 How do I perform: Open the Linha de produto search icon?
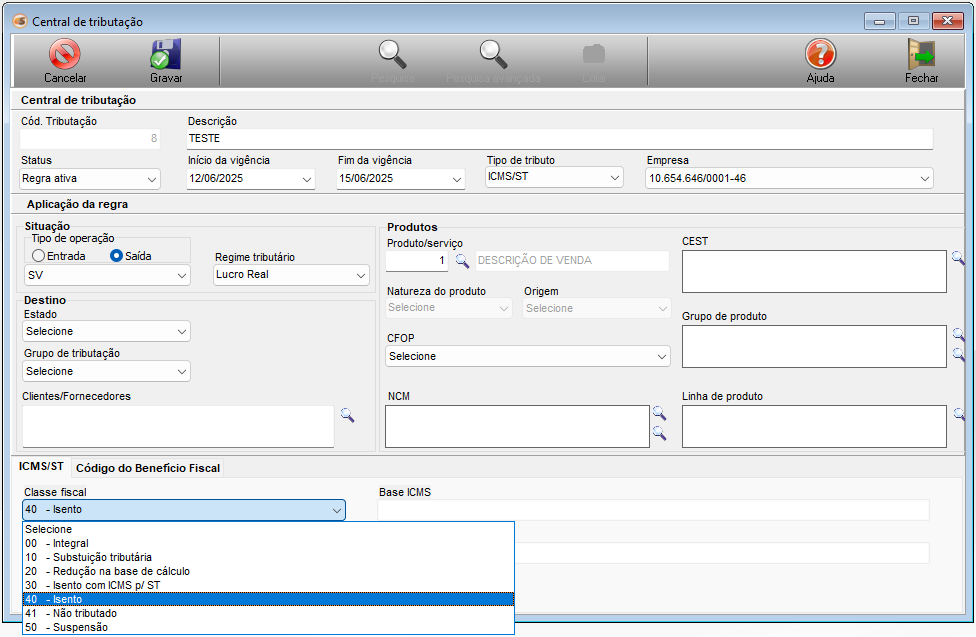point(958,414)
